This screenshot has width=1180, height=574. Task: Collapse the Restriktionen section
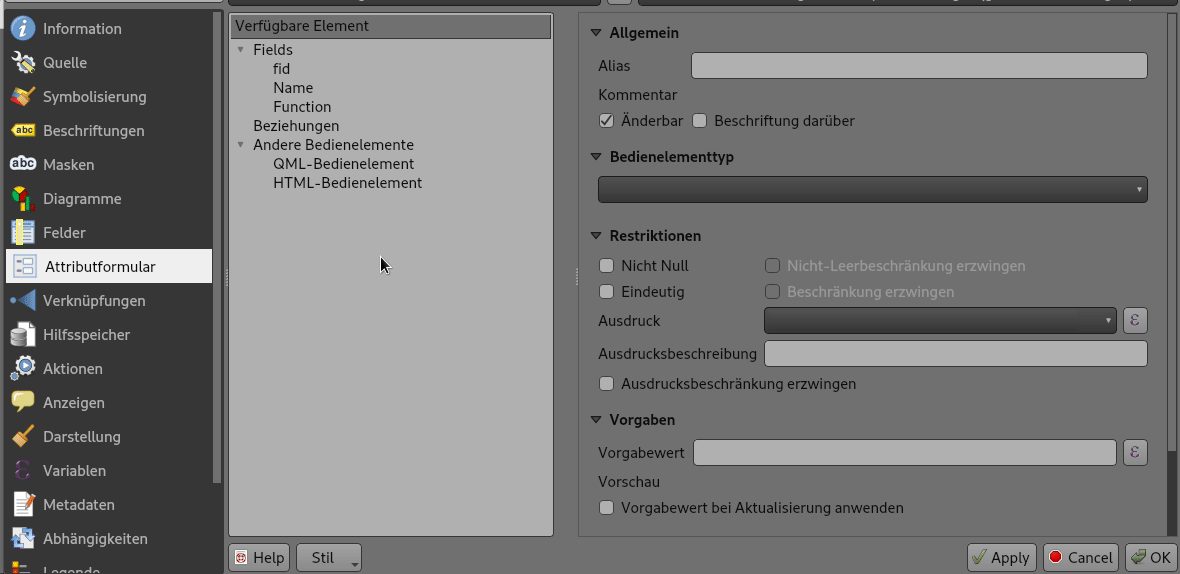pos(597,236)
